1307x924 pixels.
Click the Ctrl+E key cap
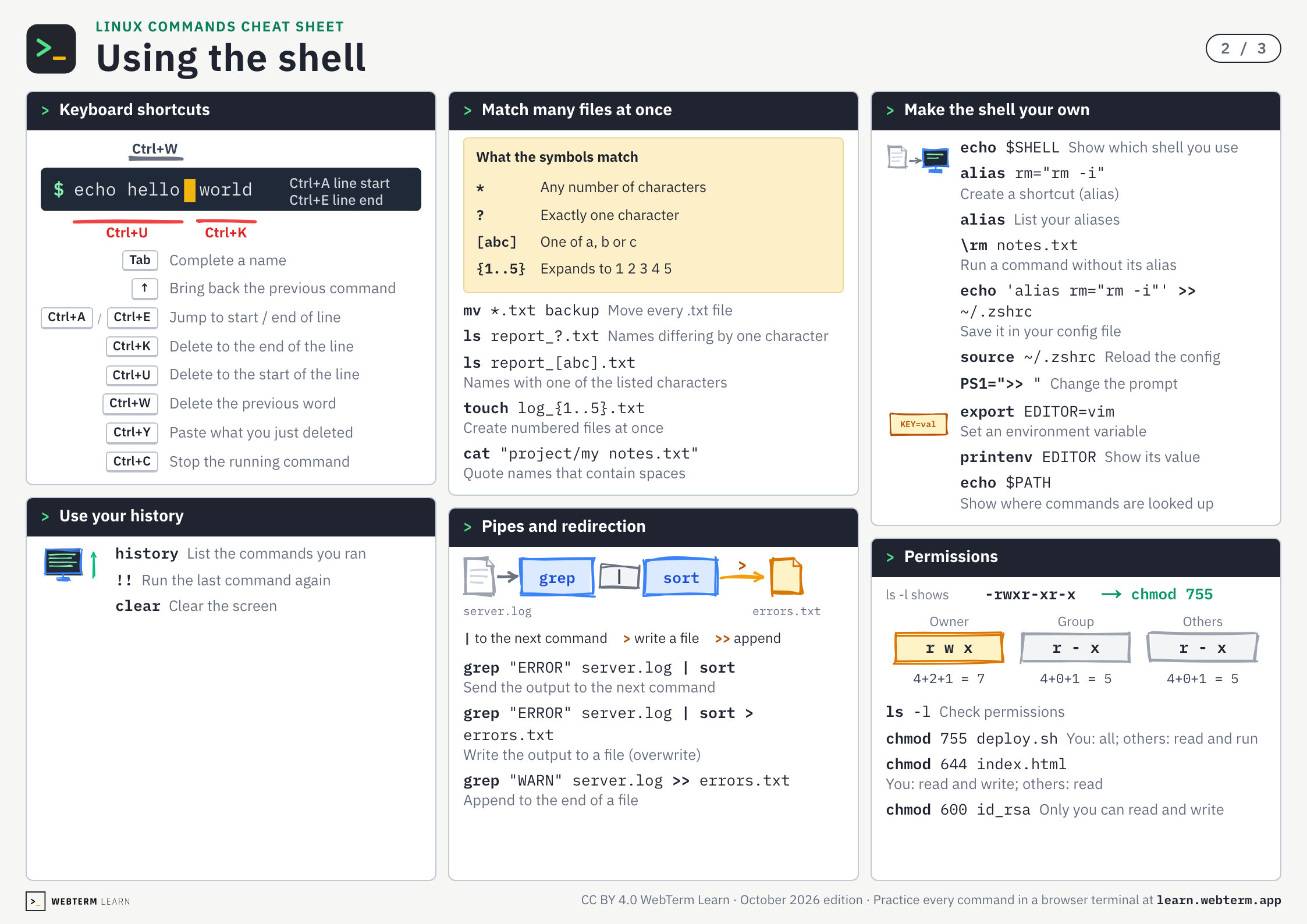pos(132,317)
